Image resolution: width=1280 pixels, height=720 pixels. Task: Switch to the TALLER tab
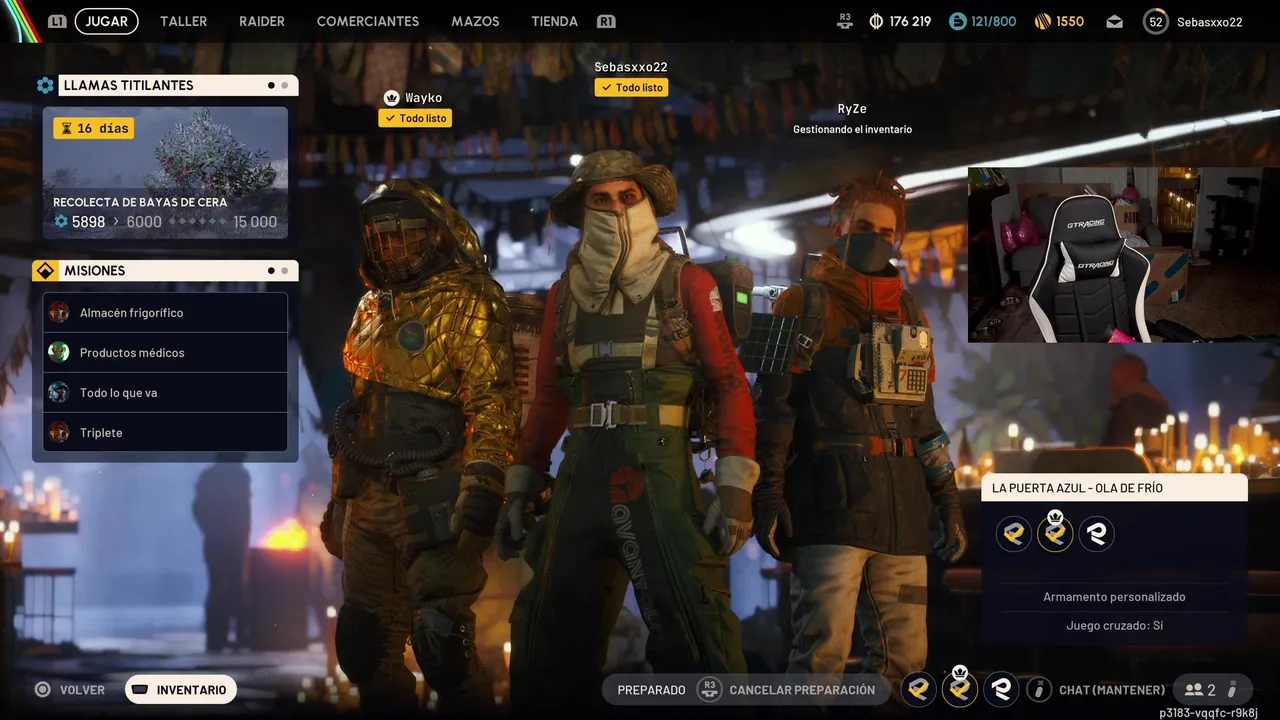click(184, 21)
